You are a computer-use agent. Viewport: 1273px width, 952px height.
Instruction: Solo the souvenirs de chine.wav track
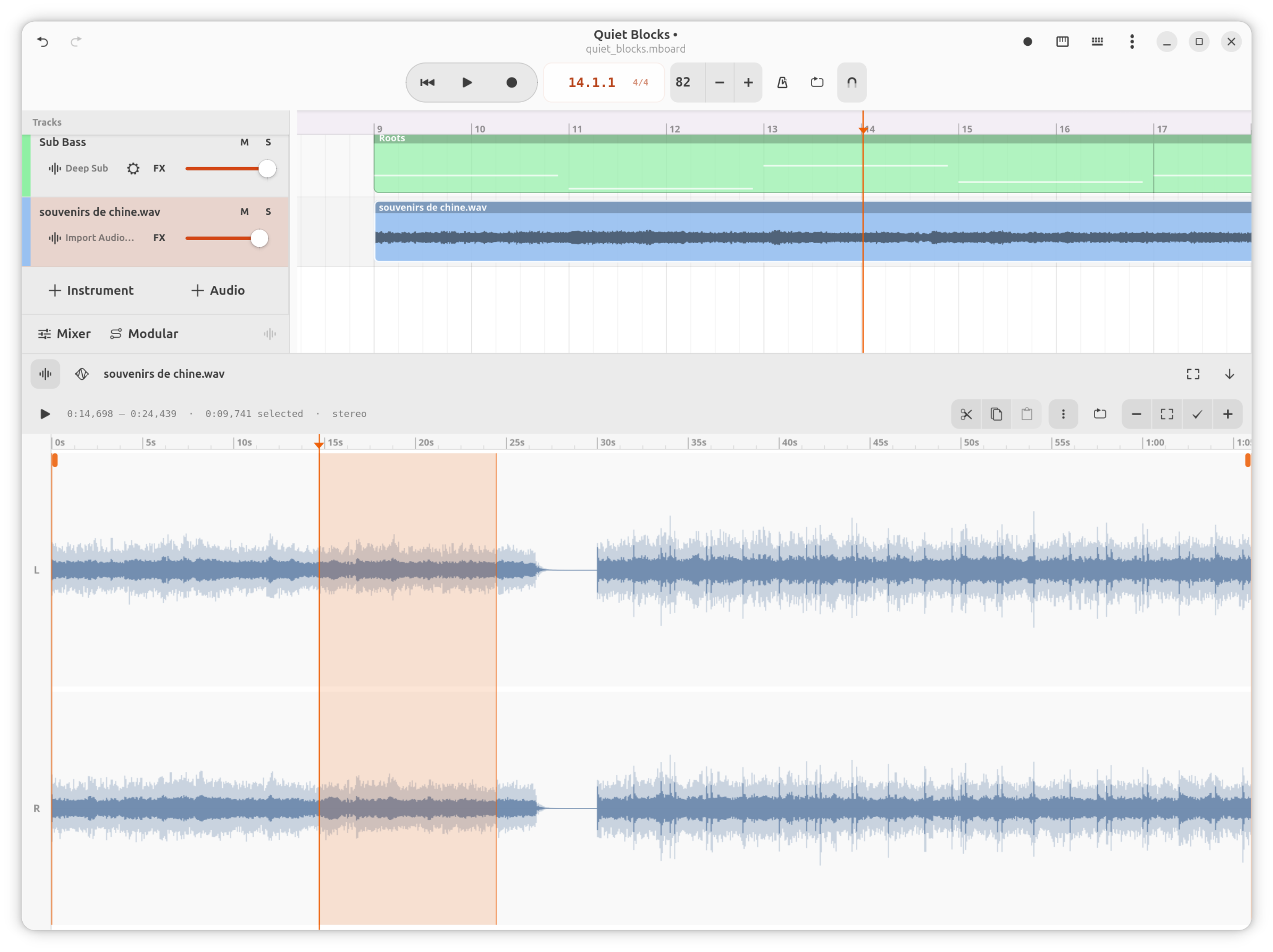click(268, 212)
